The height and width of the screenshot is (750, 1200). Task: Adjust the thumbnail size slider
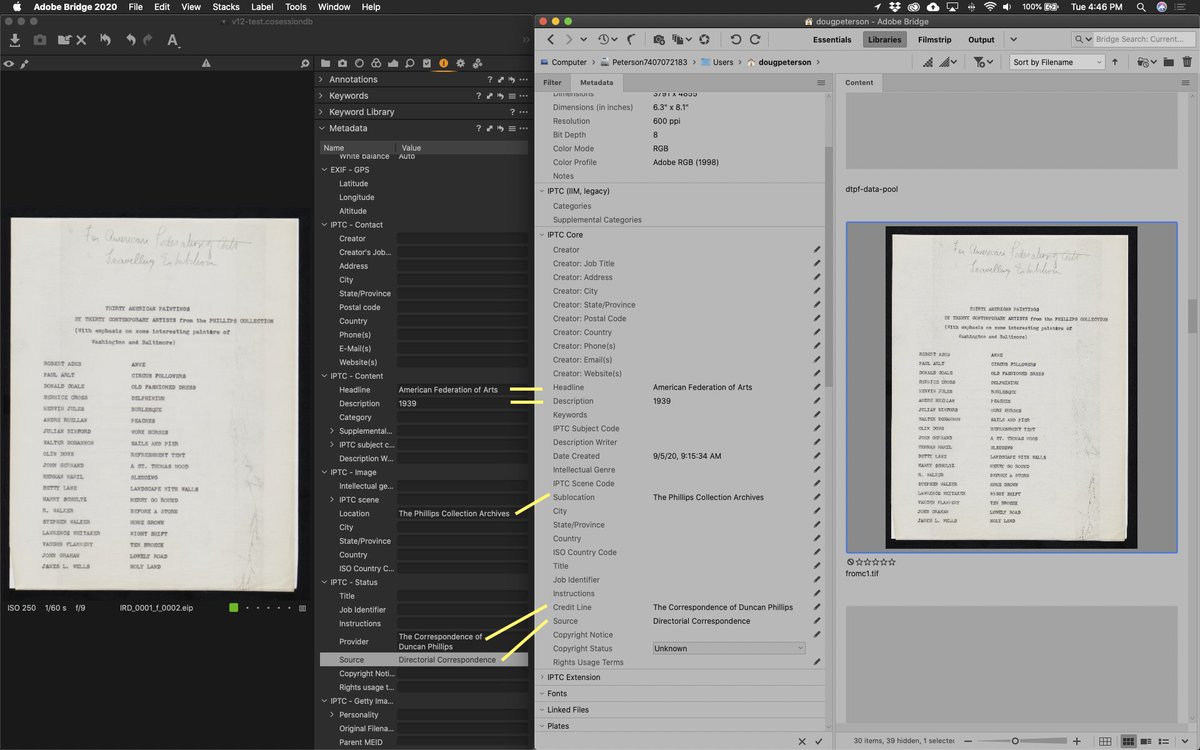pyautogui.click(x=1015, y=740)
